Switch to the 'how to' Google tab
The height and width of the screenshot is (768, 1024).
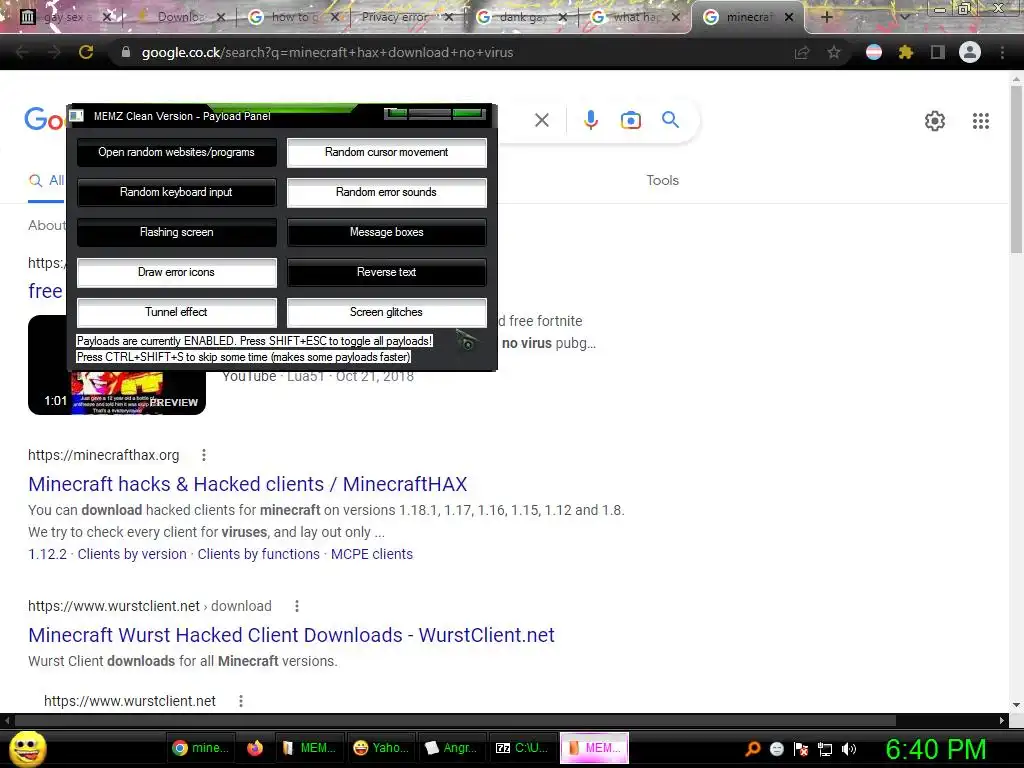click(295, 17)
